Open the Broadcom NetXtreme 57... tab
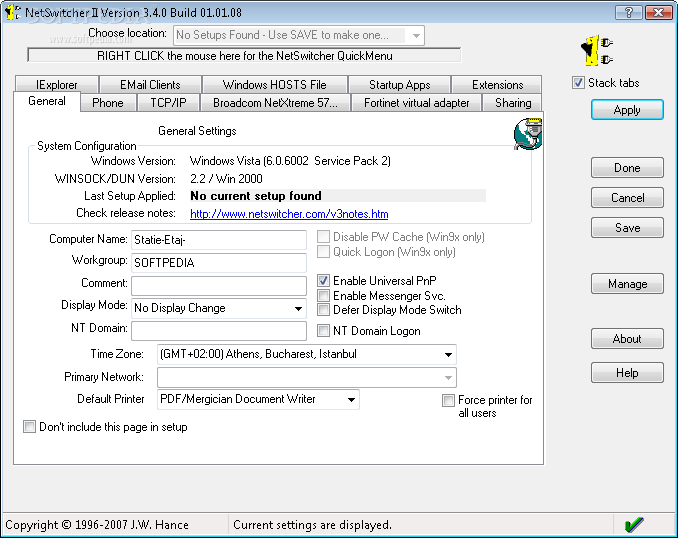The width and height of the screenshot is (678, 538). 275,103
